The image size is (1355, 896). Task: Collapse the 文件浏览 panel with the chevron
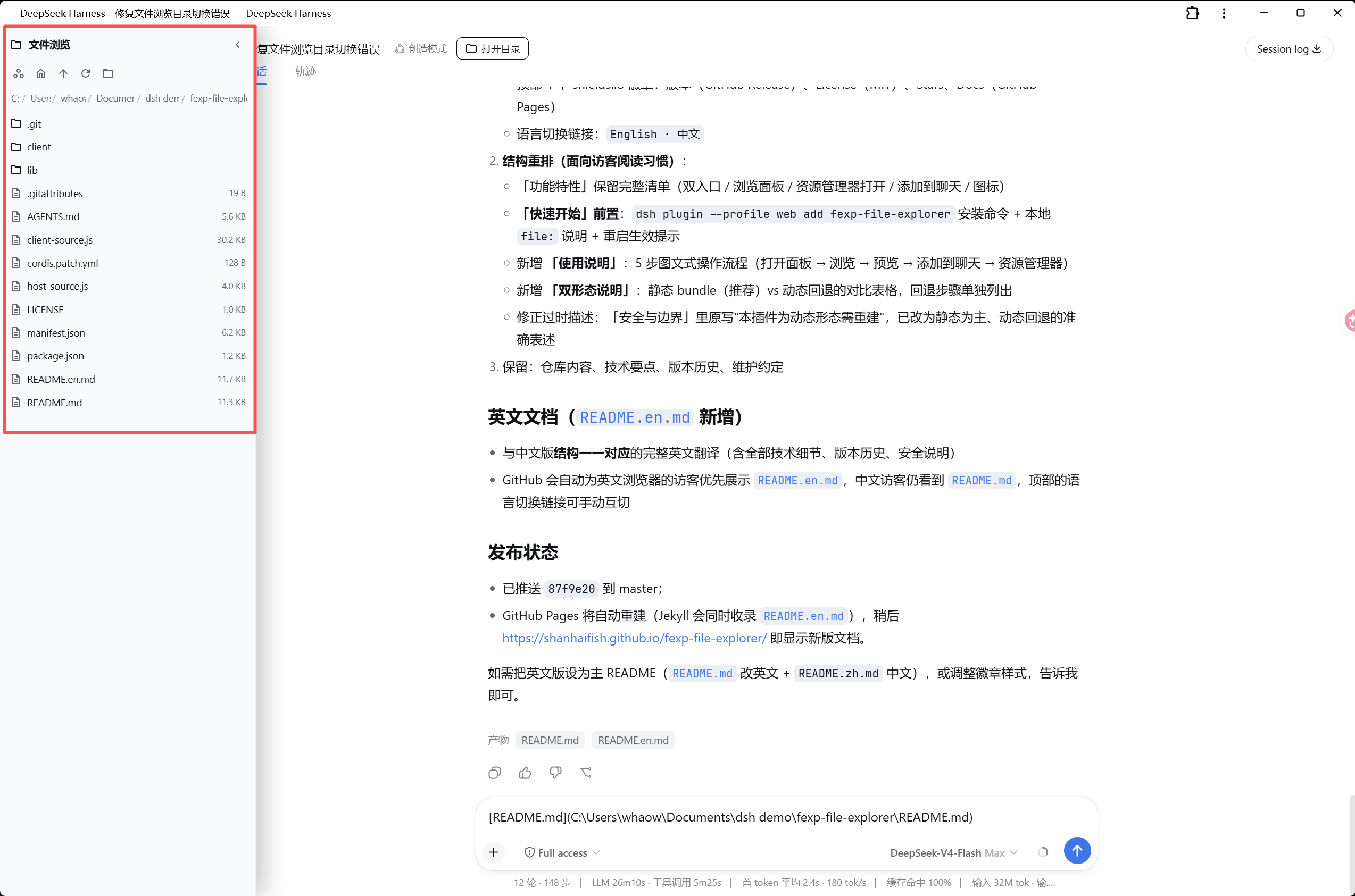click(x=238, y=45)
